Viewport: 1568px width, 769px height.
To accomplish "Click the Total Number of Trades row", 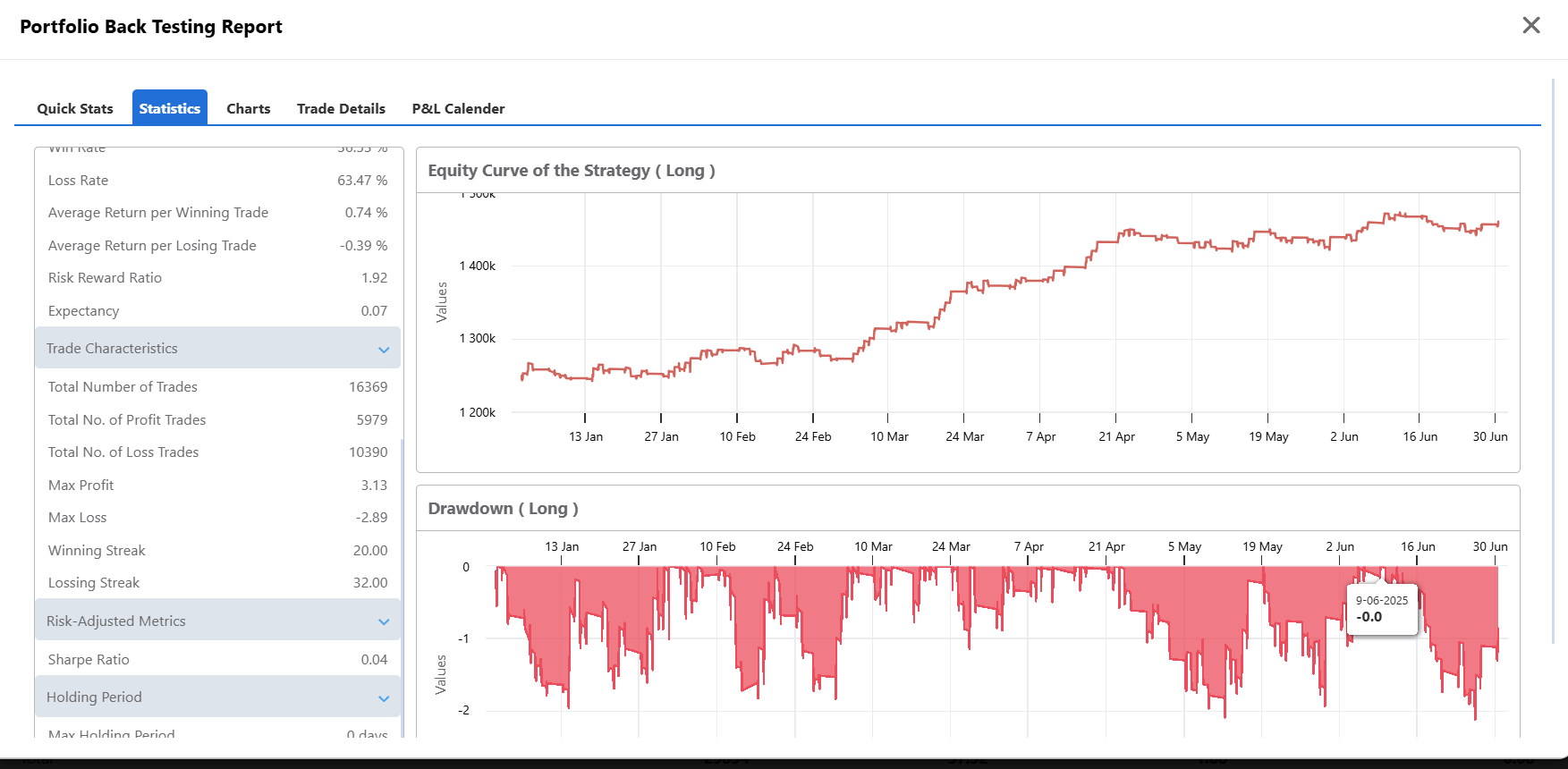I will (217, 387).
